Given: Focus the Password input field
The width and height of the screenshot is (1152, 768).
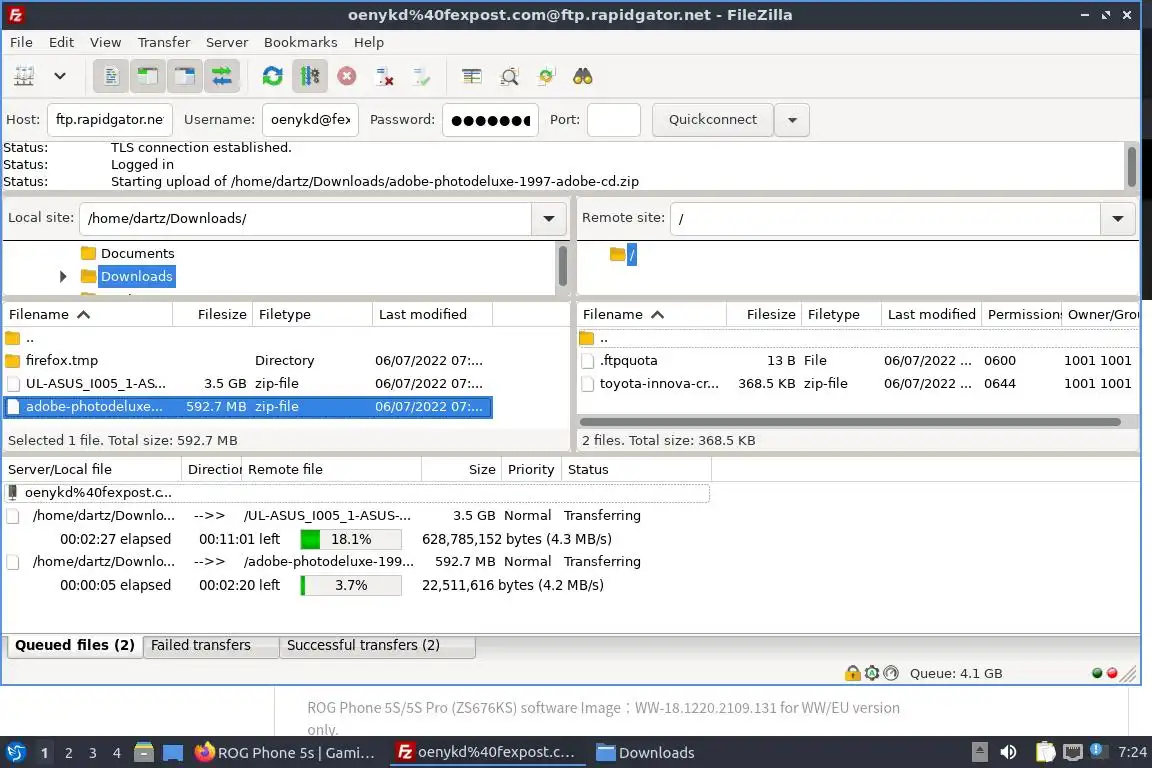Looking at the screenshot, I should point(490,120).
